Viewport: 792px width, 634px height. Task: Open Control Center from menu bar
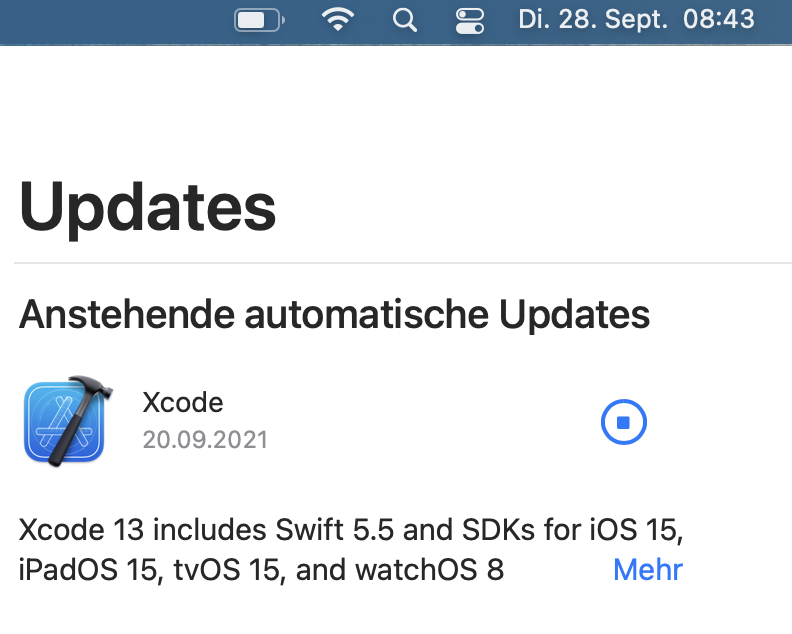click(468, 20)
